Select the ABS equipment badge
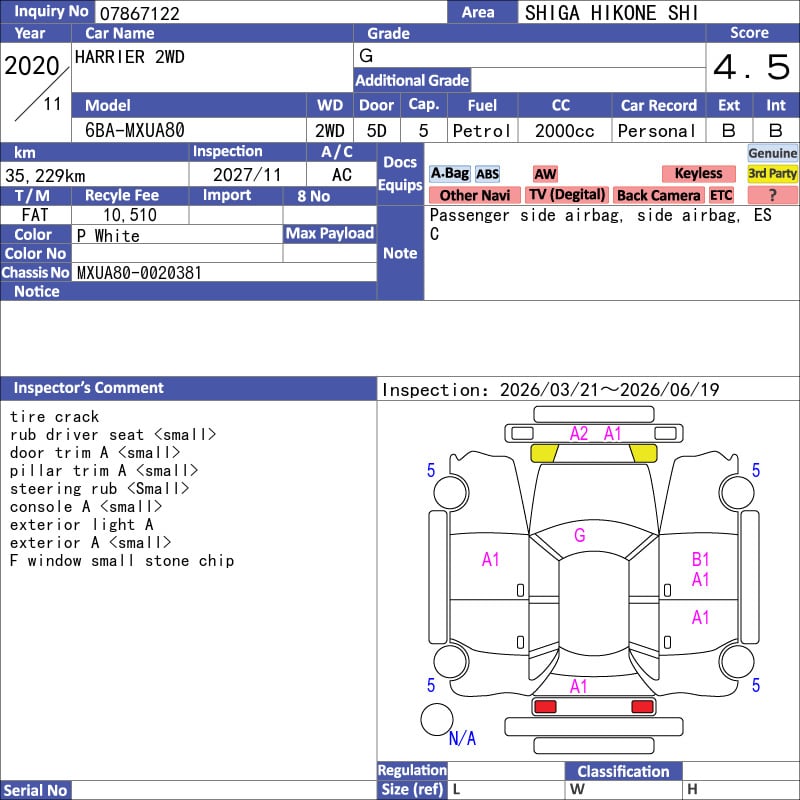The height and width of the screenshot is (800, 800). (x=487, y=174)
